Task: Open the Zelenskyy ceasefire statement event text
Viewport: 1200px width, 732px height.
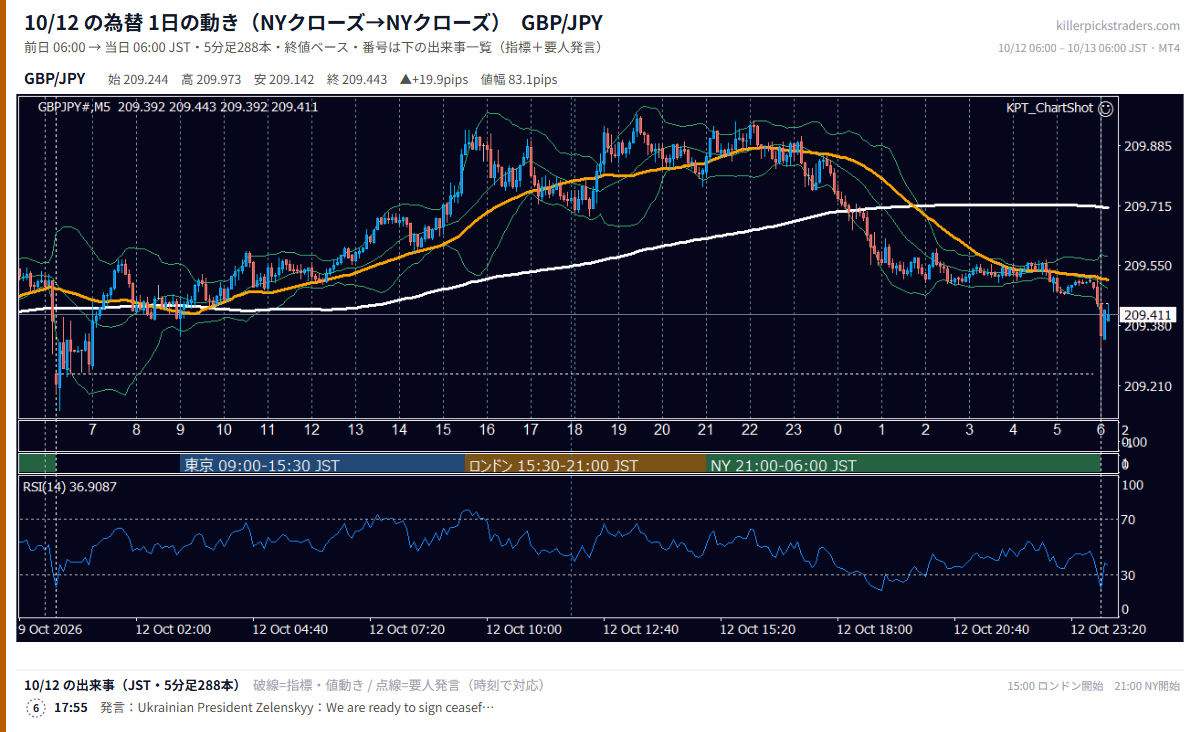Action: (297, 708)
